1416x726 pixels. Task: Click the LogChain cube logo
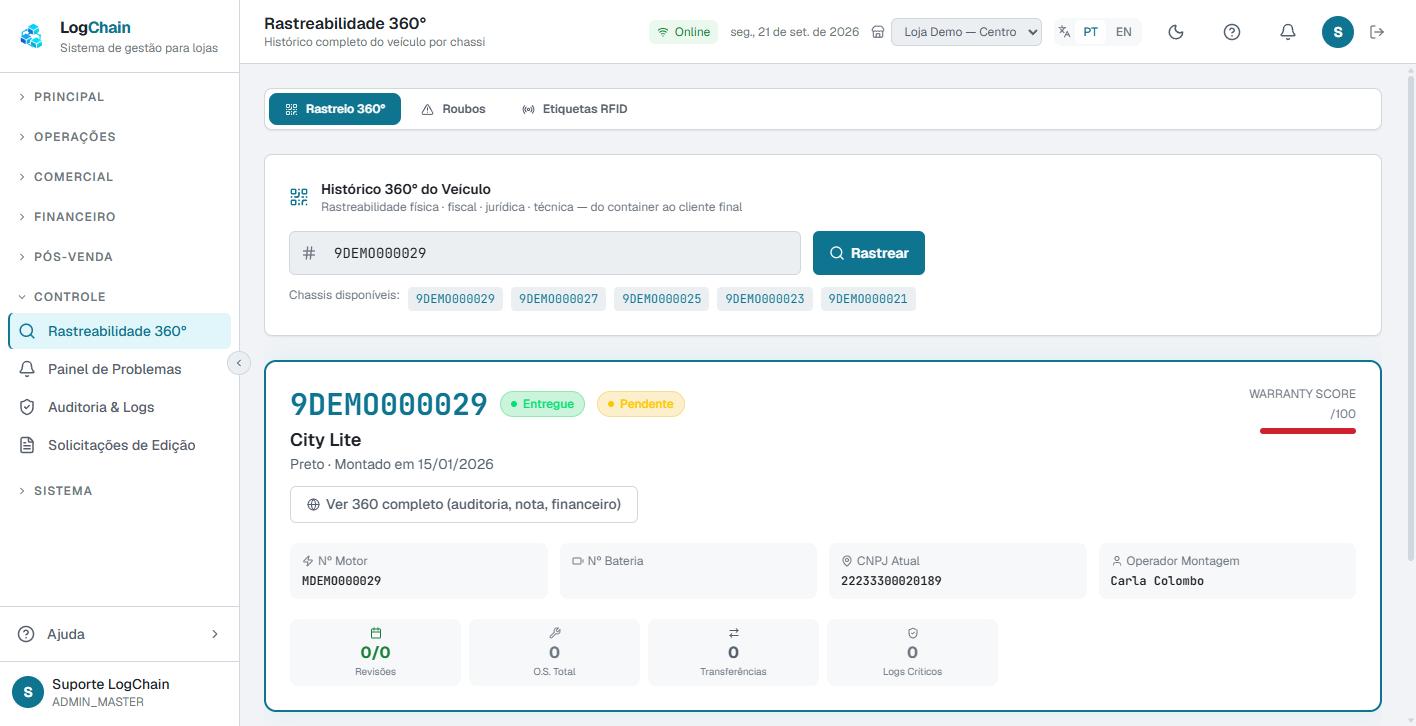[32, 37]
